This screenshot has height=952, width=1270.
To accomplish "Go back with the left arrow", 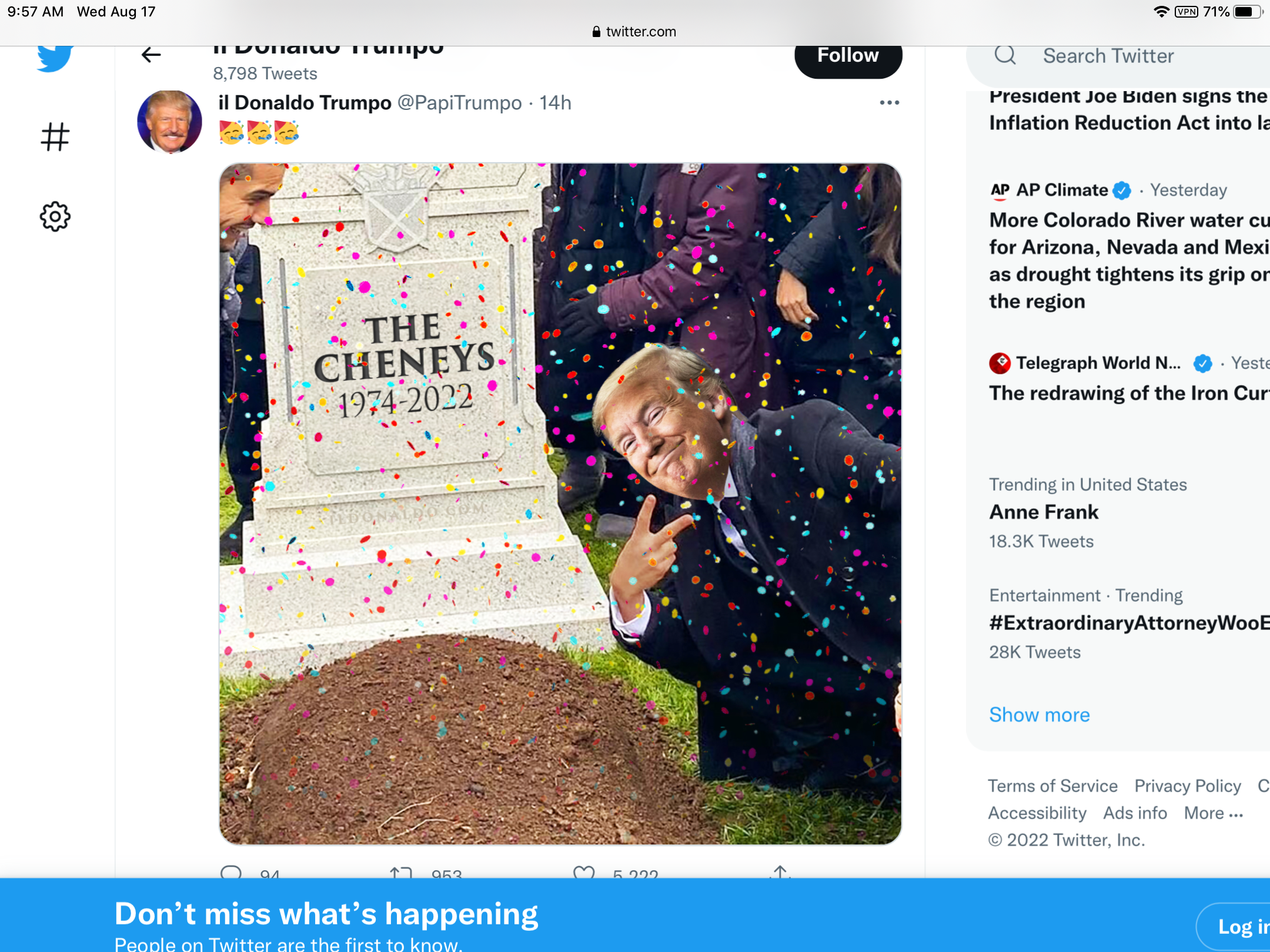I will [x=151, y=55].
